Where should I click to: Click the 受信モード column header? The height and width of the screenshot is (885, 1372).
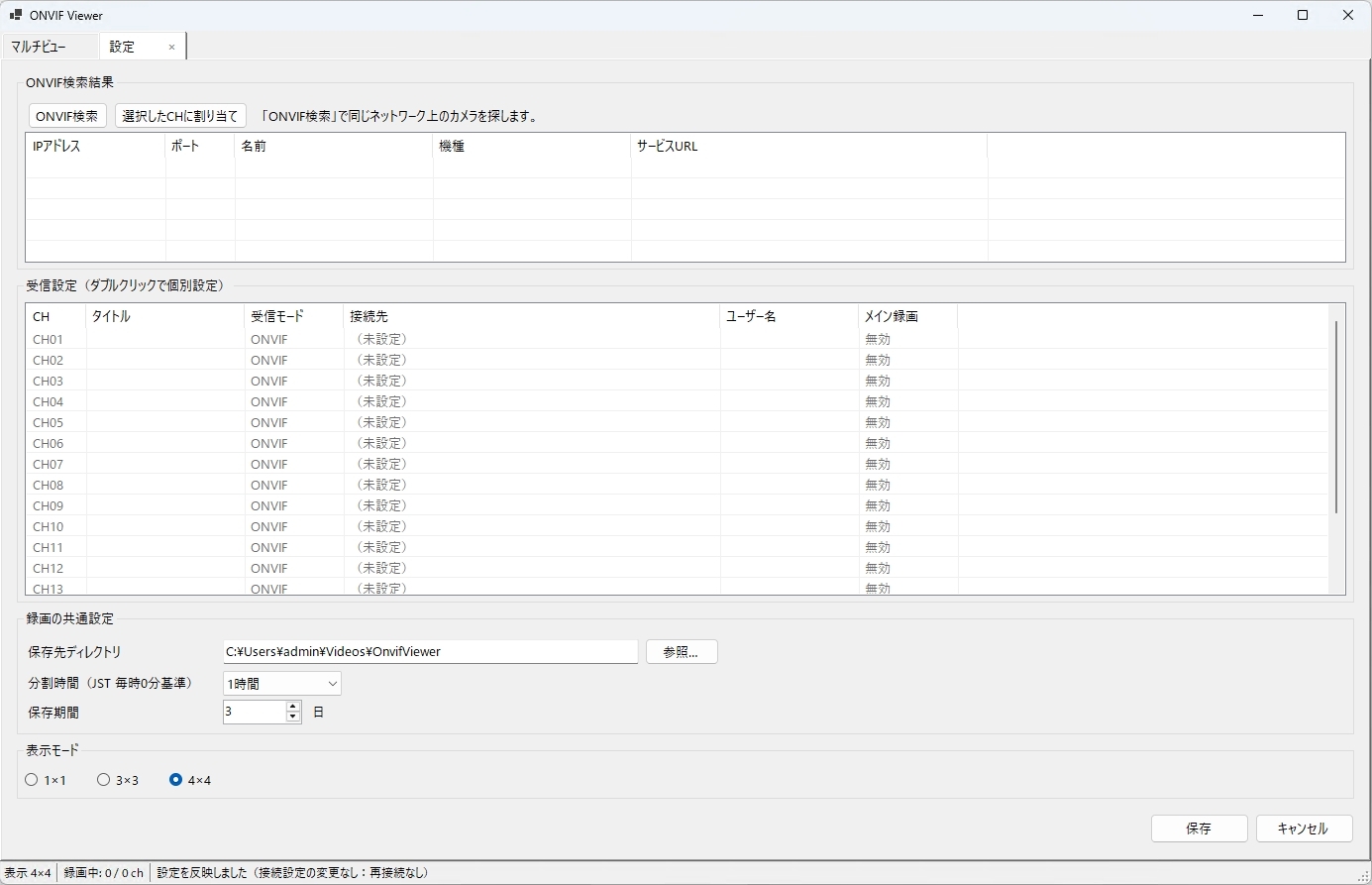[294, 316]
